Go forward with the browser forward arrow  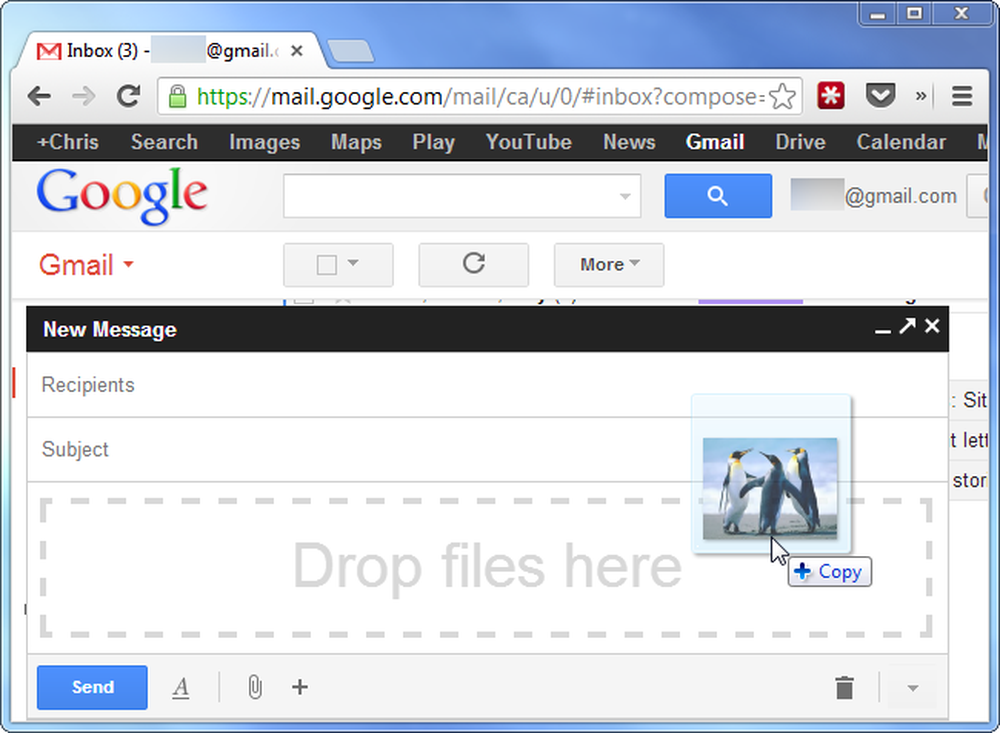pos(84,97)
